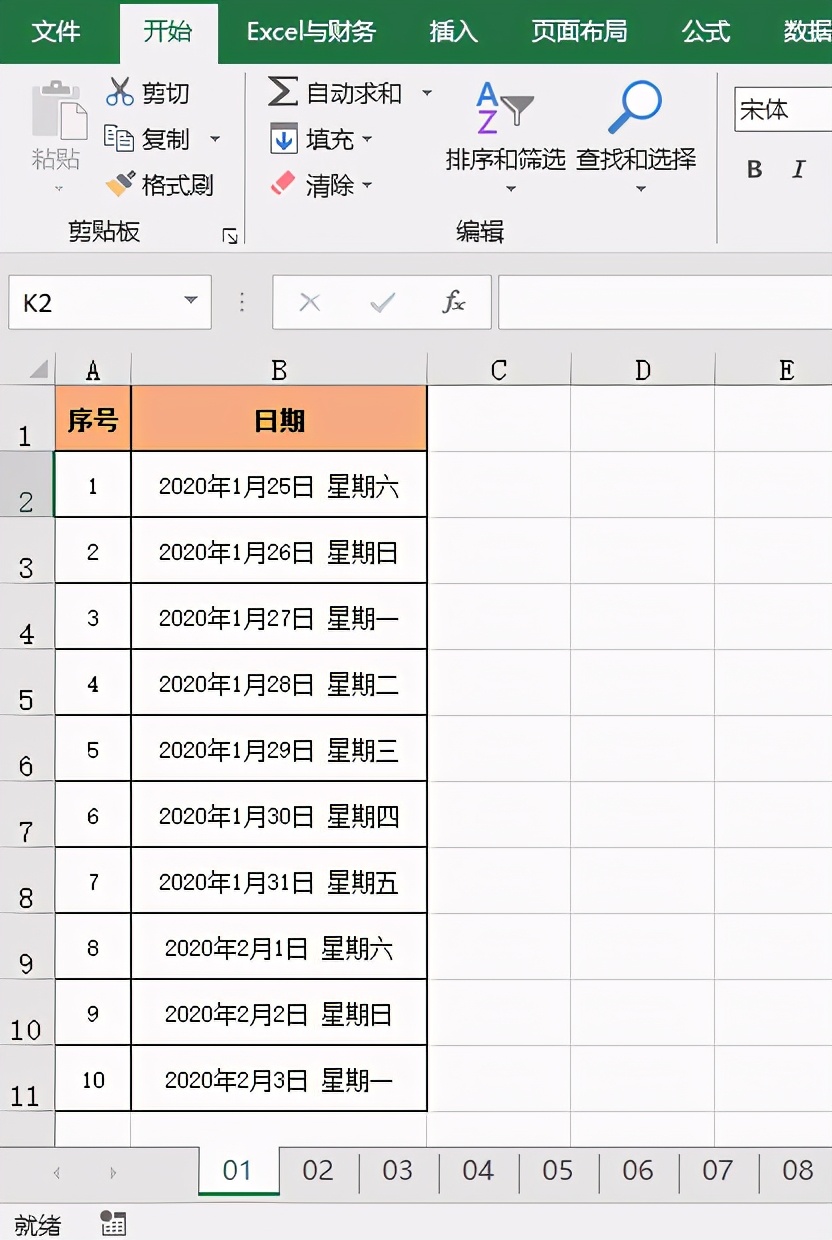Select row 1 header
The width and height of the screenshot is (832, 1240).
(27, 419)
